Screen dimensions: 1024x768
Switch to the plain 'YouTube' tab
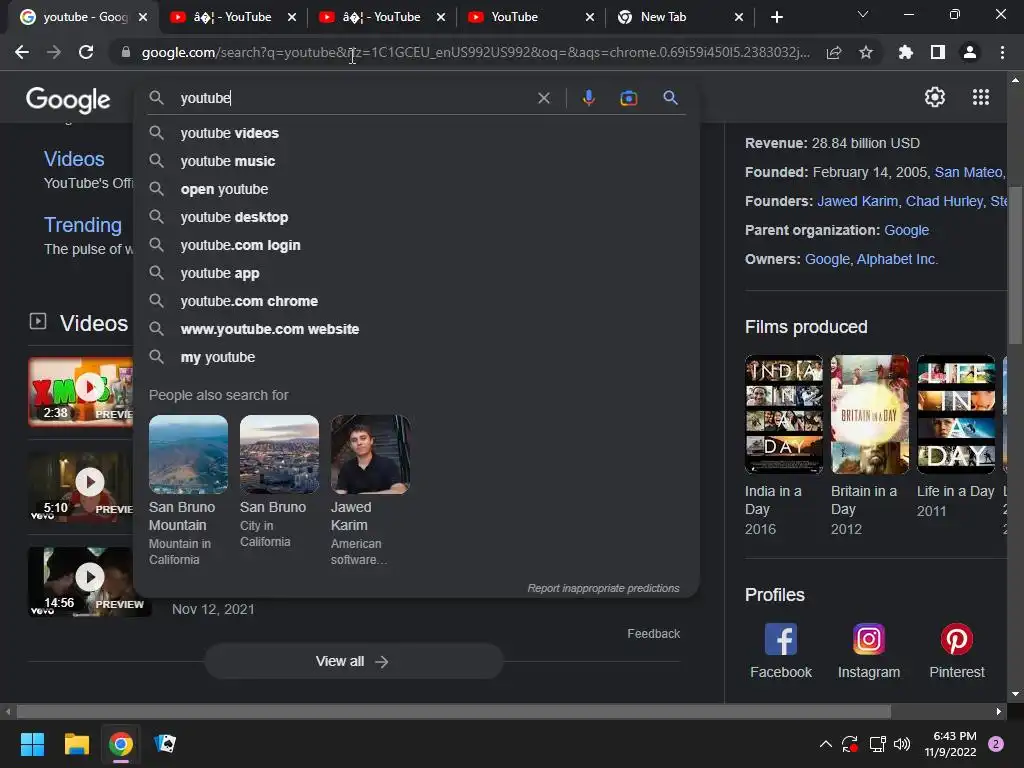coord(530,17)
